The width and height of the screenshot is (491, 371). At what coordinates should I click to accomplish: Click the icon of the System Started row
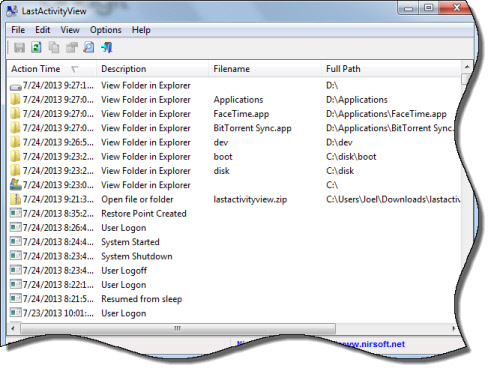click(16, 241)
